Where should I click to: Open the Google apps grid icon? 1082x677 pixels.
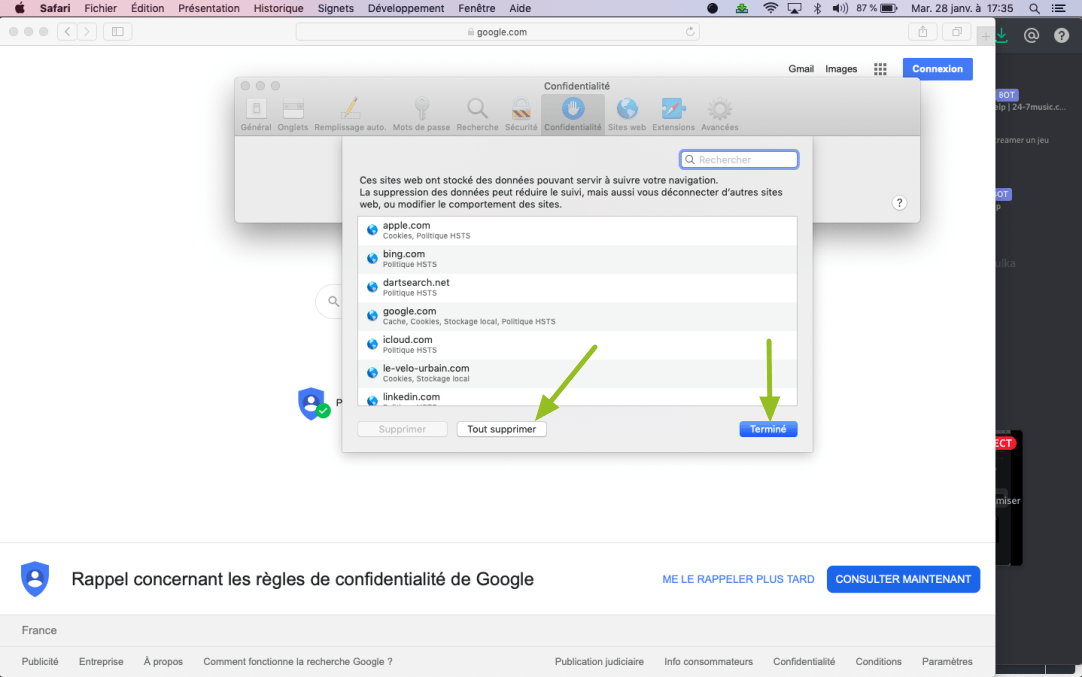tap(881, 69)
